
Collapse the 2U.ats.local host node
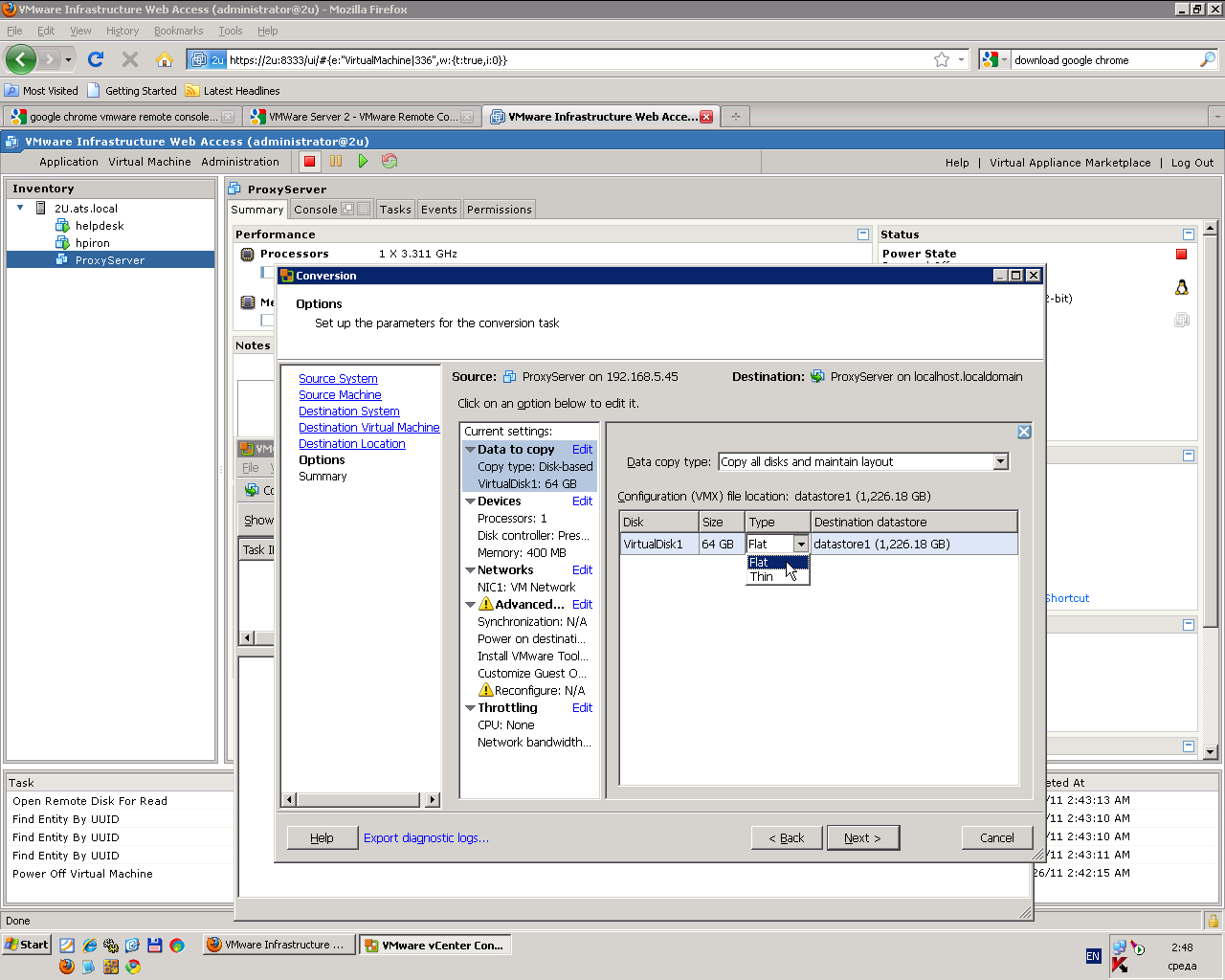tap(20, 208)
